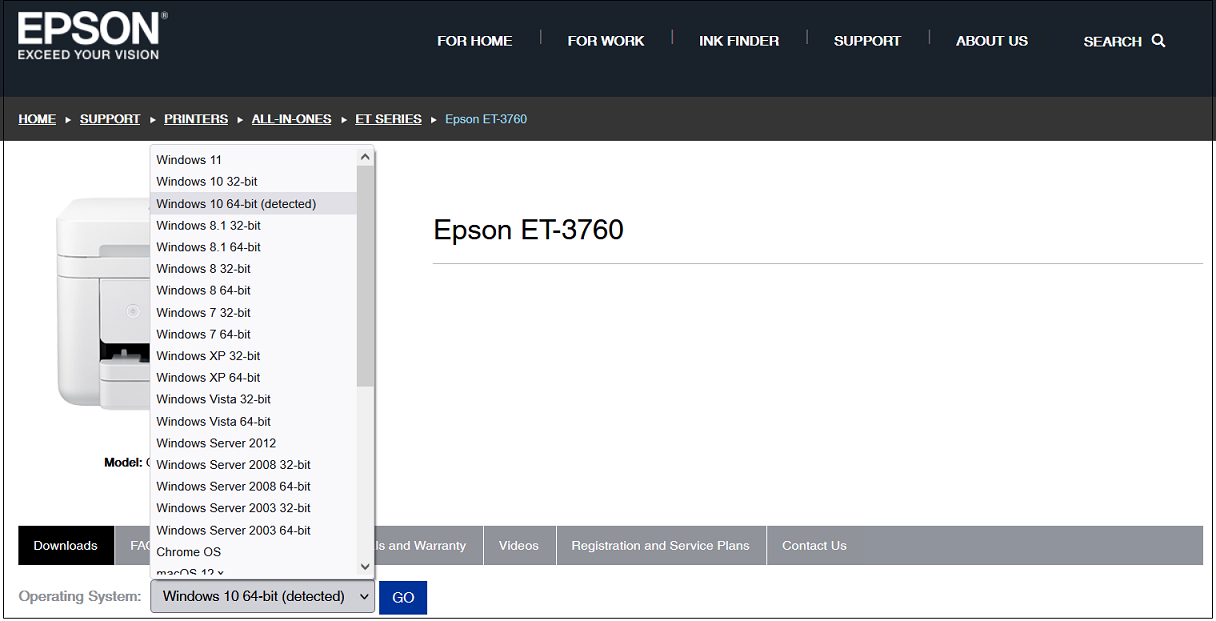The image size is (1216, 621).
Task: Choose Chrome OS in list
Action: 254,552
